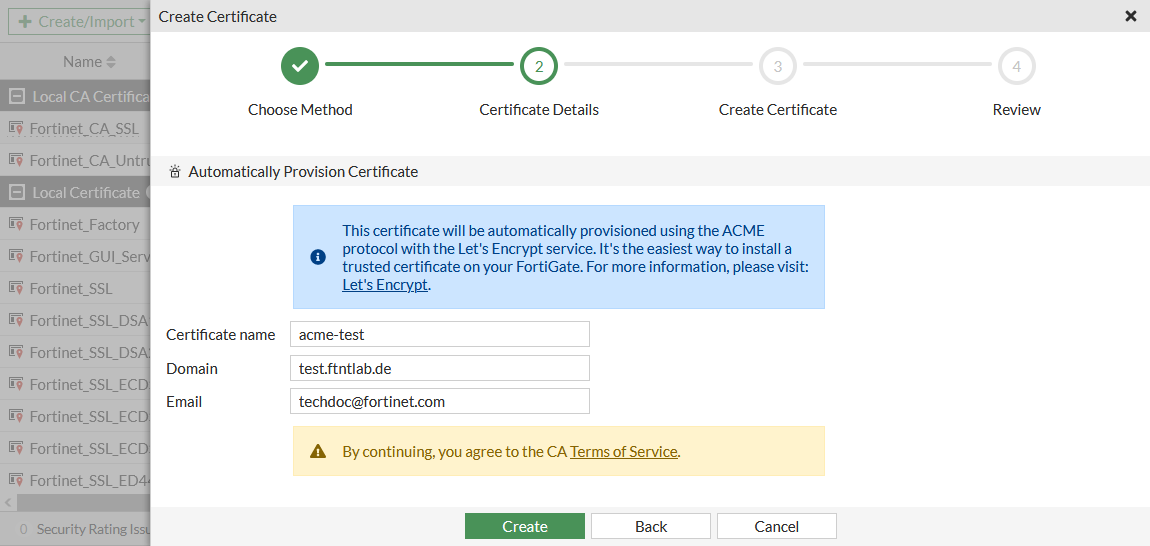1150x546 pixels.
Task: Collapse the Local Certificate group
Action: pyautogui.click(x=16, y=193)
